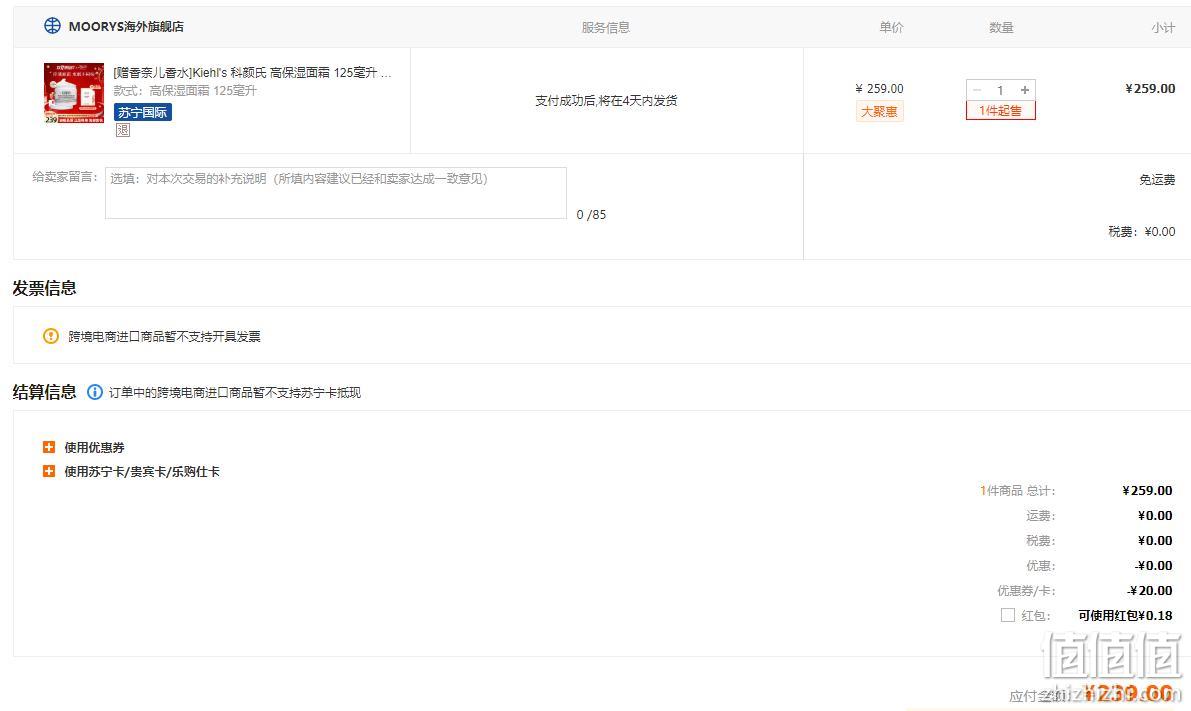This screenshot has height=711, width=1191.
Task: Decrease quantity with the minus button
Action: (x=978, y=90)
